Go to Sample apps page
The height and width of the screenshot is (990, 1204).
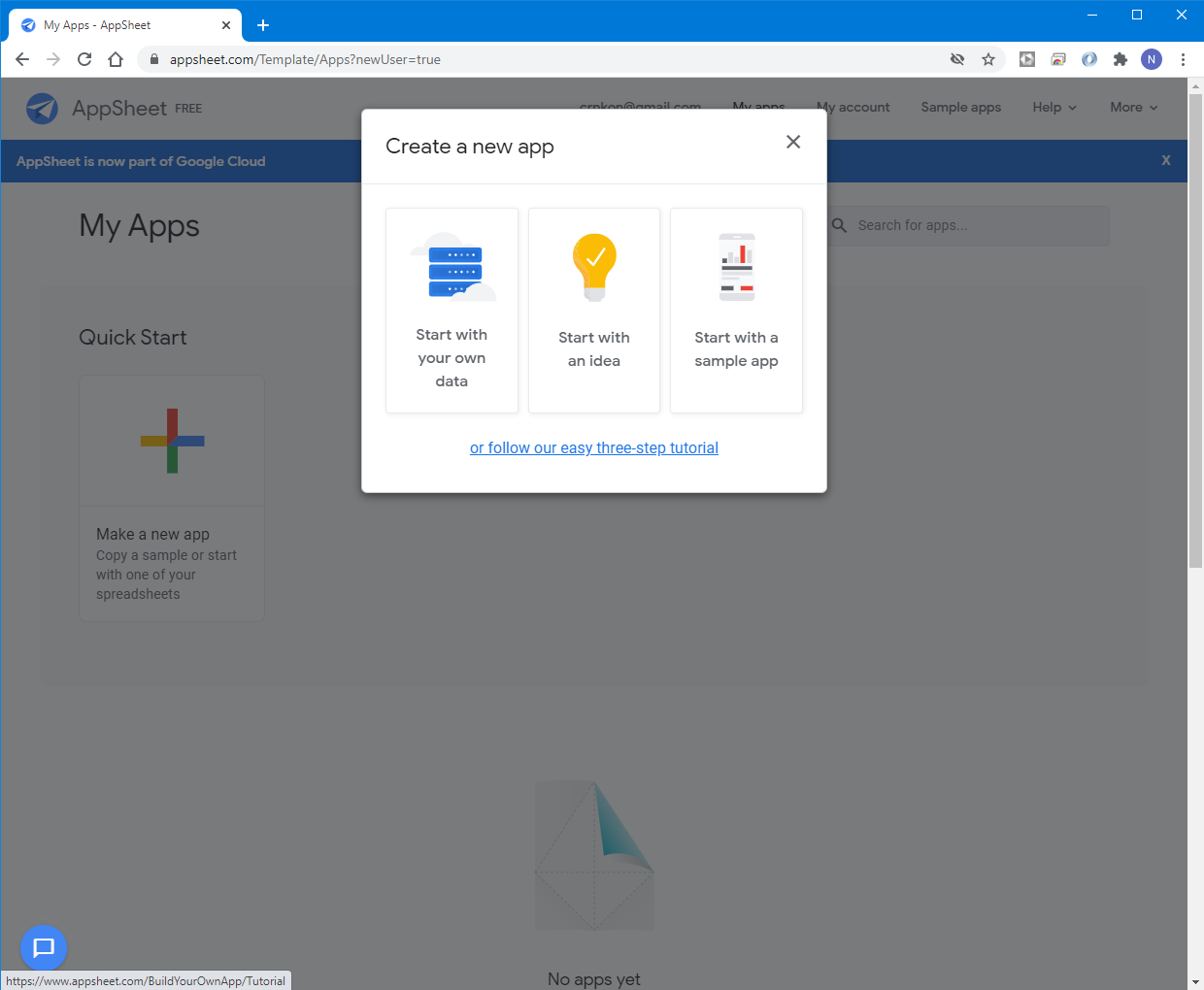(x=960, y=107)
